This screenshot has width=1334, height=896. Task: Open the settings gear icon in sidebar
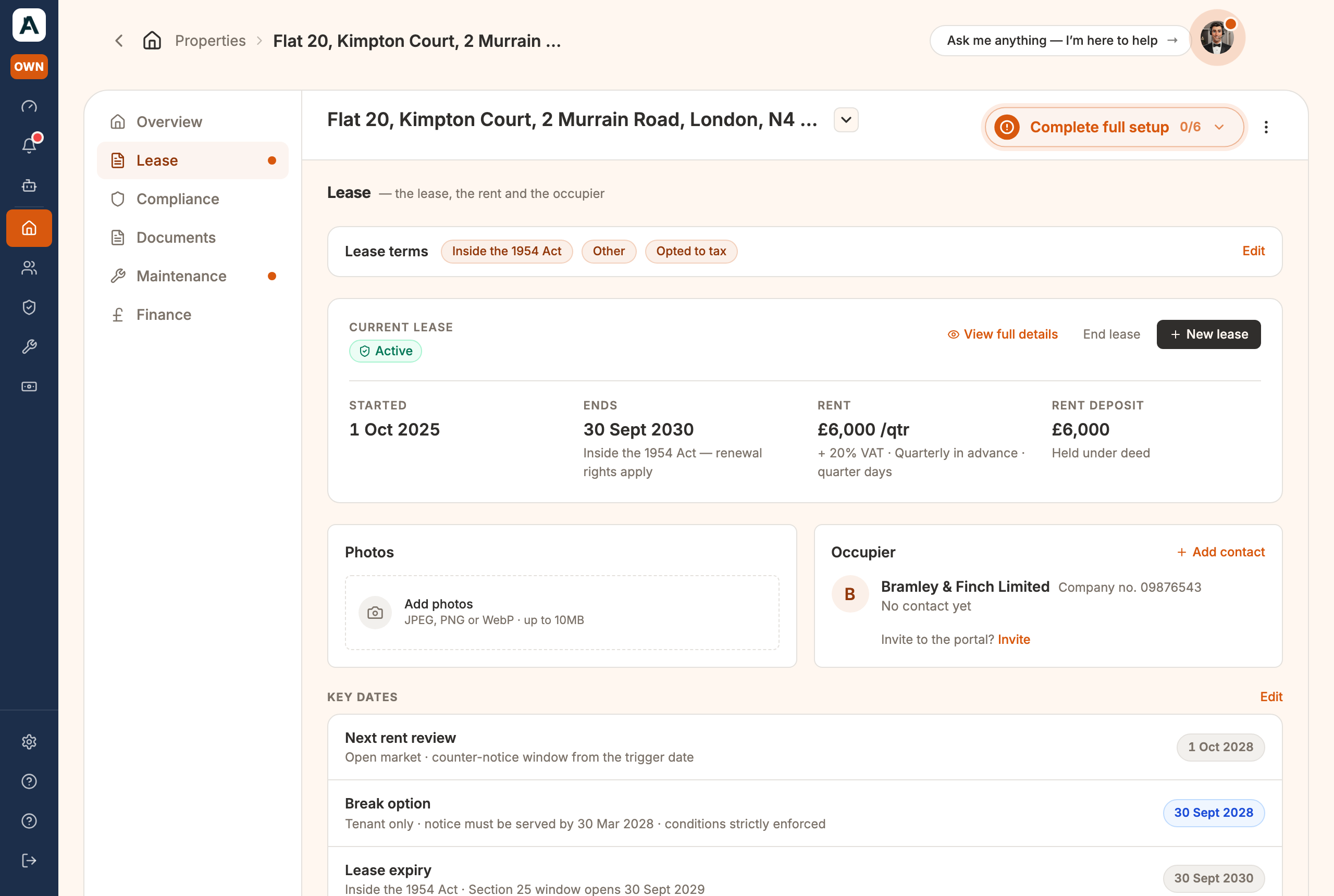pos(29,742)
